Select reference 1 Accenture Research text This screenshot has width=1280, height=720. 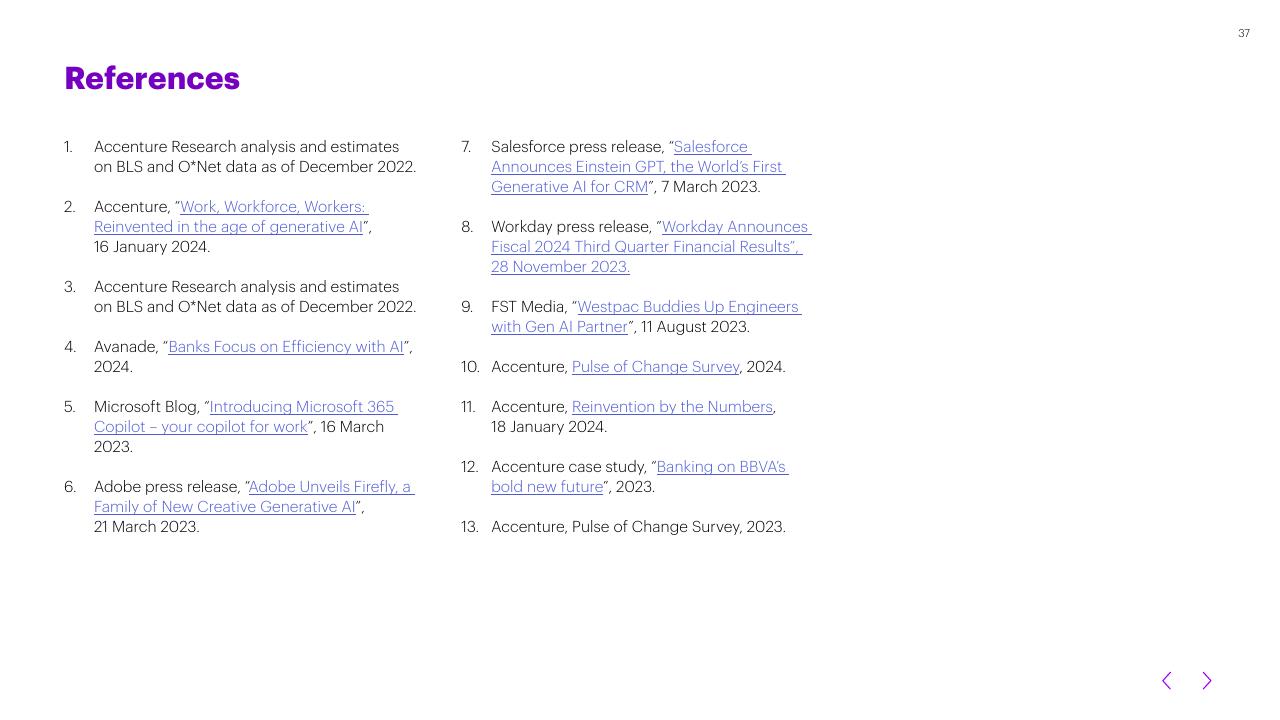tap(255, 157)
